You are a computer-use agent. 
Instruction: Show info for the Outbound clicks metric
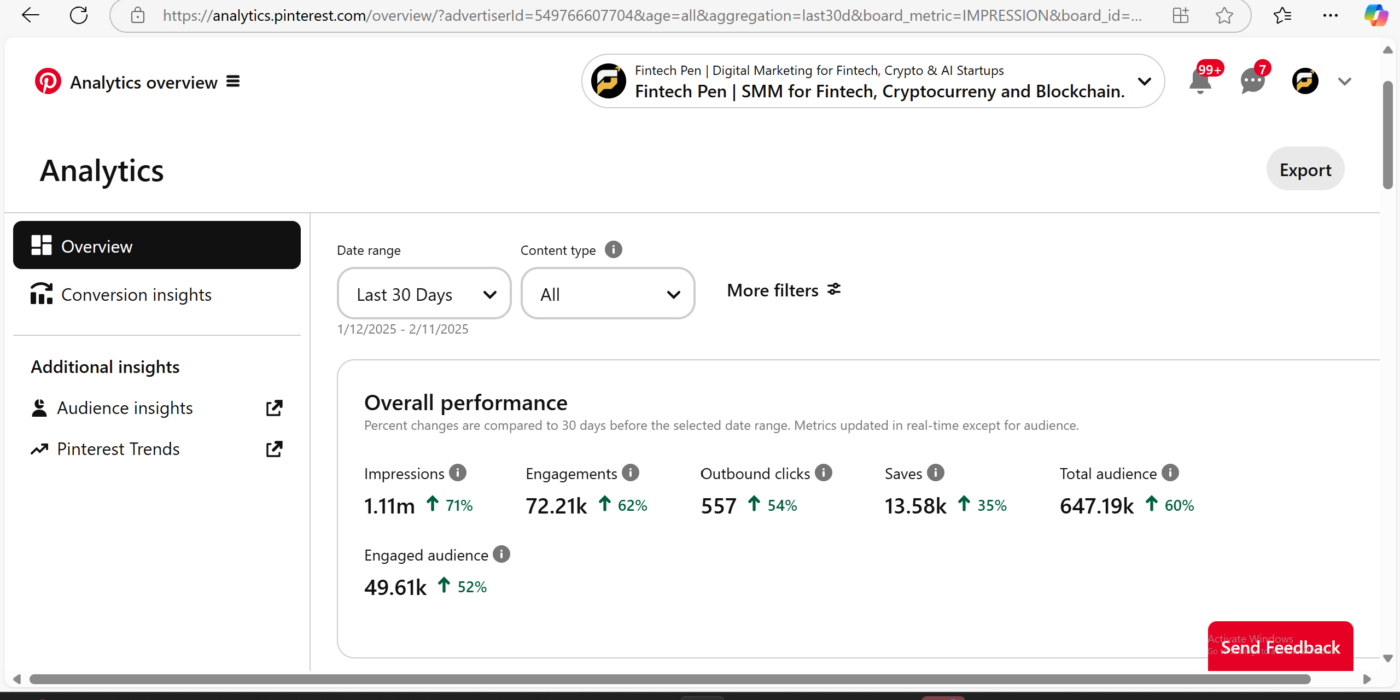tap(823, 473)
